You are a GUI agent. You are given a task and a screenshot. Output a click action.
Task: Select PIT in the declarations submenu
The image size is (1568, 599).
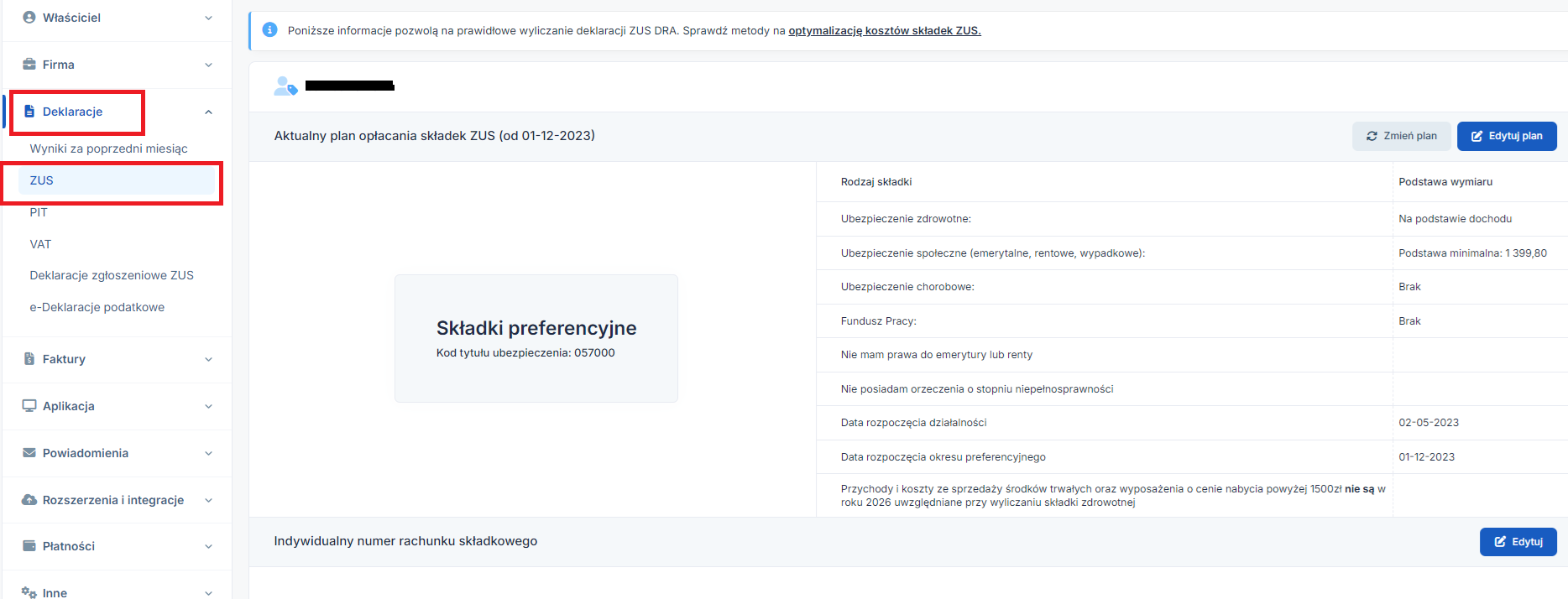39,212
